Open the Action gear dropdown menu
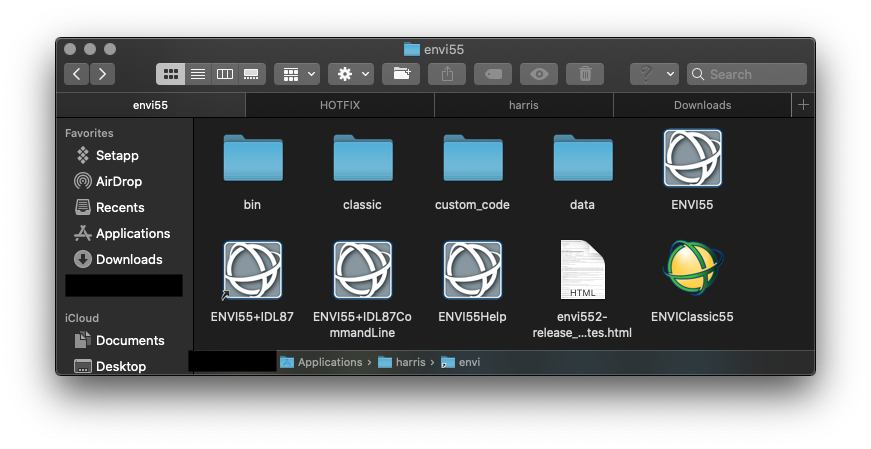 [x=351, y=74]
